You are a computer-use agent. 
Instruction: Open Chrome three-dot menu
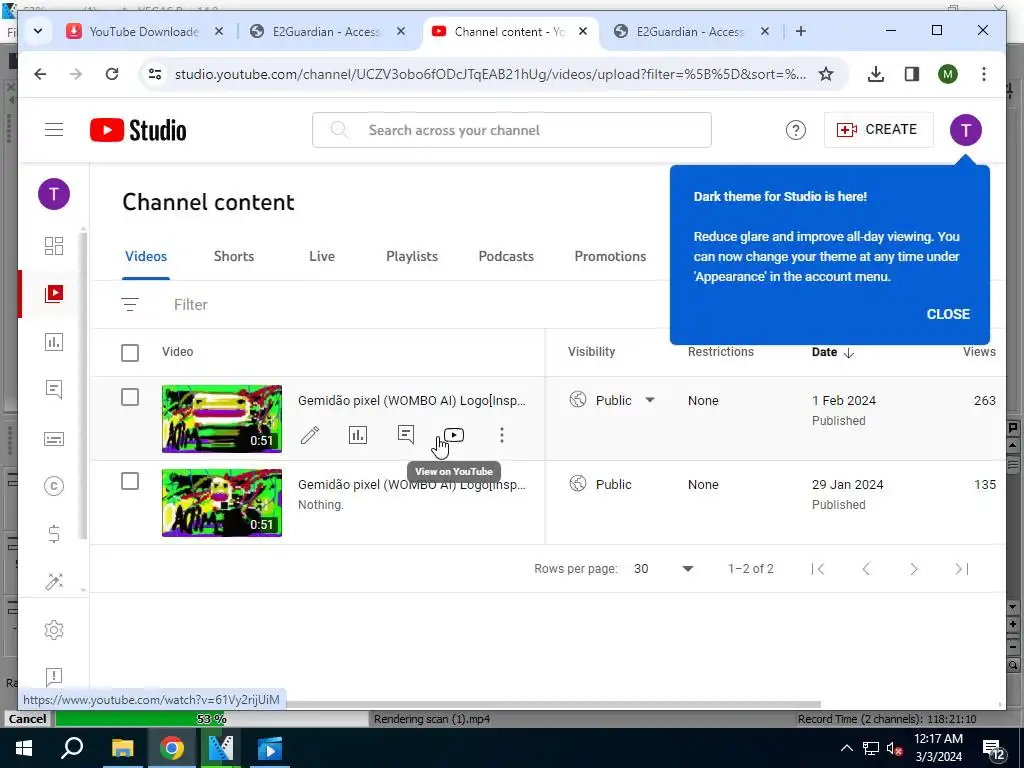(x=984, y=74)
